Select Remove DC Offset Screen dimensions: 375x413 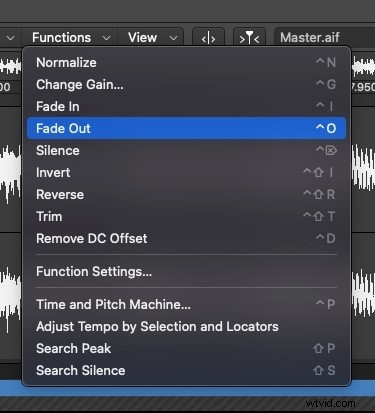click(186, 239)
